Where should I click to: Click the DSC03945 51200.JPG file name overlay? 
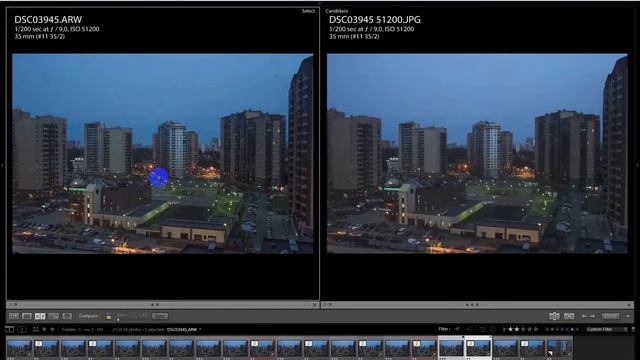pyautogui.click(x=375, y=20)
